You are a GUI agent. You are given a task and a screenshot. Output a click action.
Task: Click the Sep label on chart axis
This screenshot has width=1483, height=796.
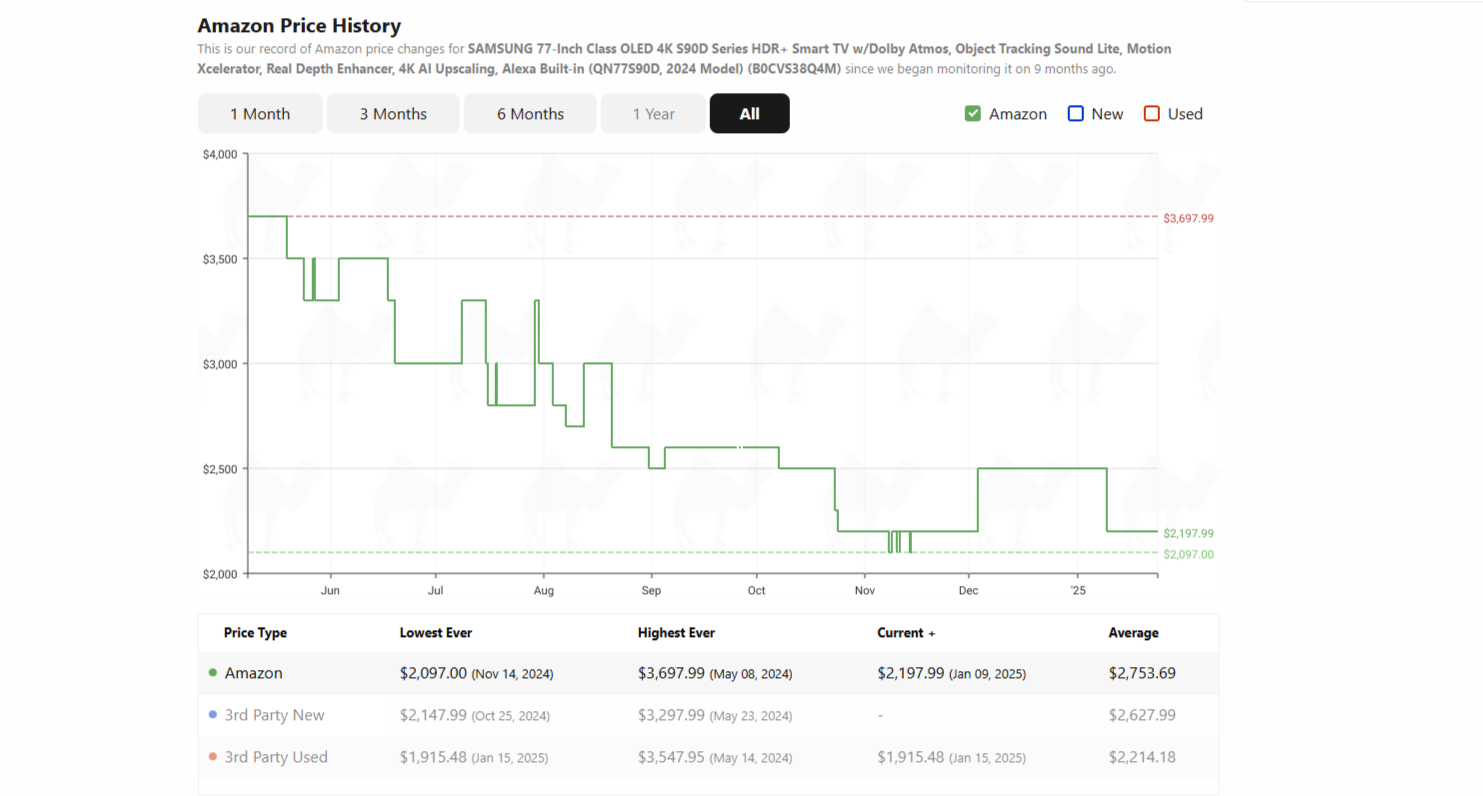coord(651,591)
